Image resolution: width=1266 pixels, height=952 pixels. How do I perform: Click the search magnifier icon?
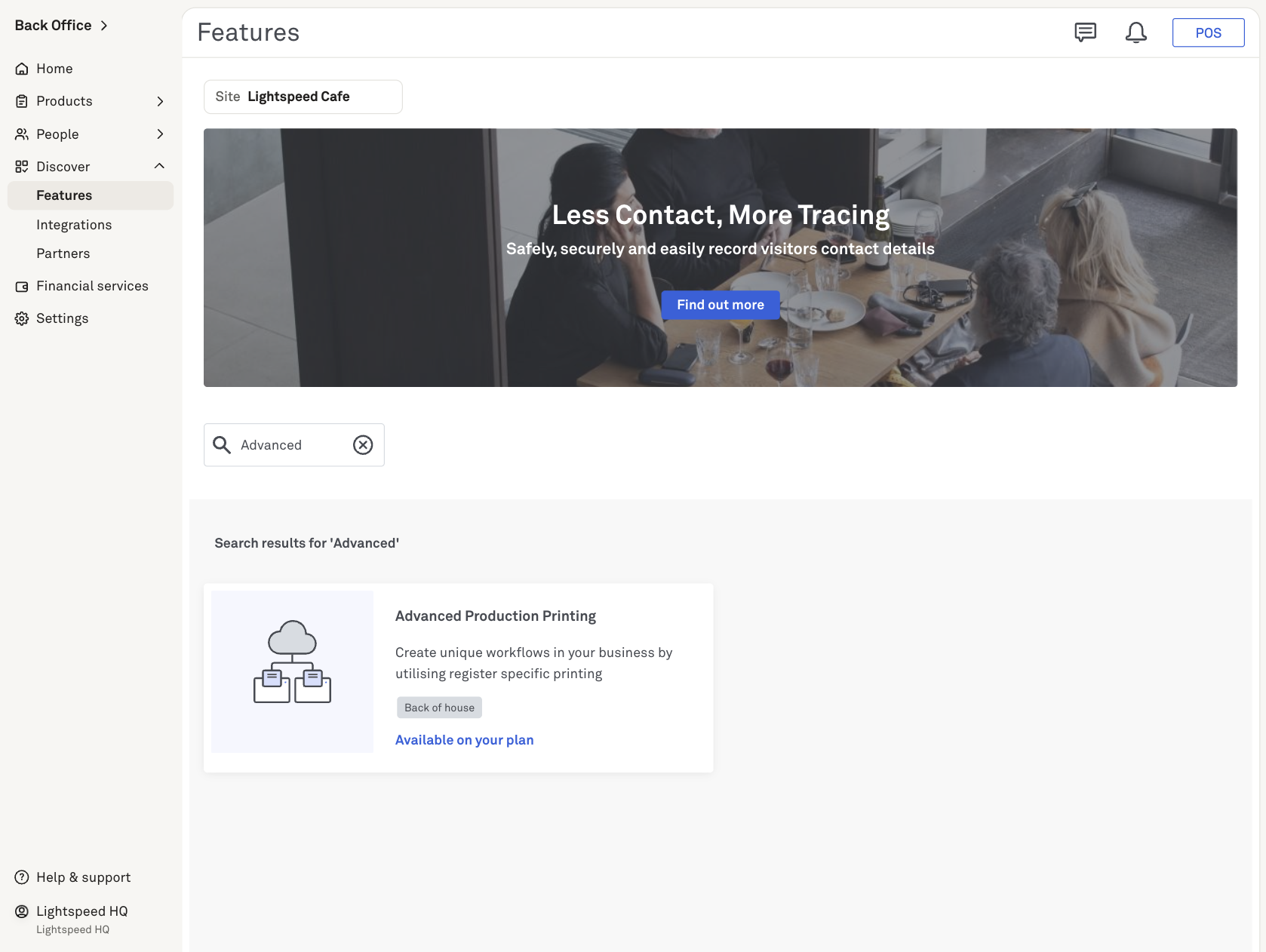[x=222, y=445]
